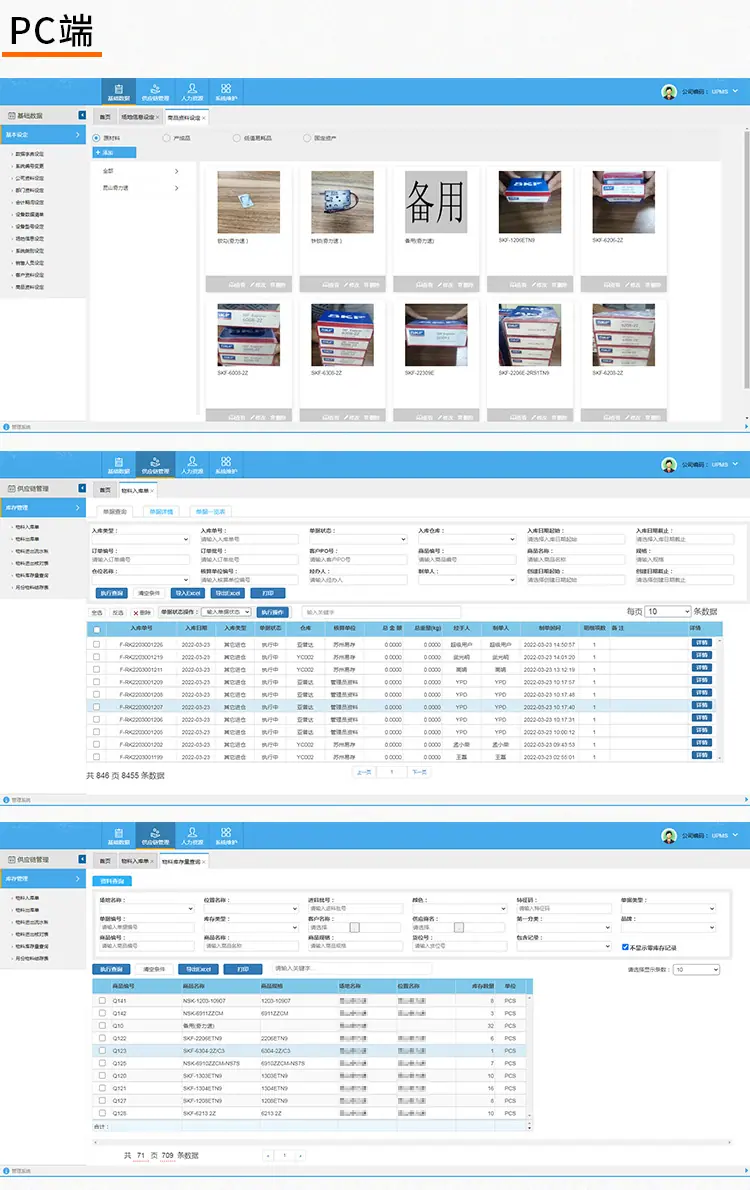Click 基础数据 icon in 物料入库单 window header

tap(118, 464)
